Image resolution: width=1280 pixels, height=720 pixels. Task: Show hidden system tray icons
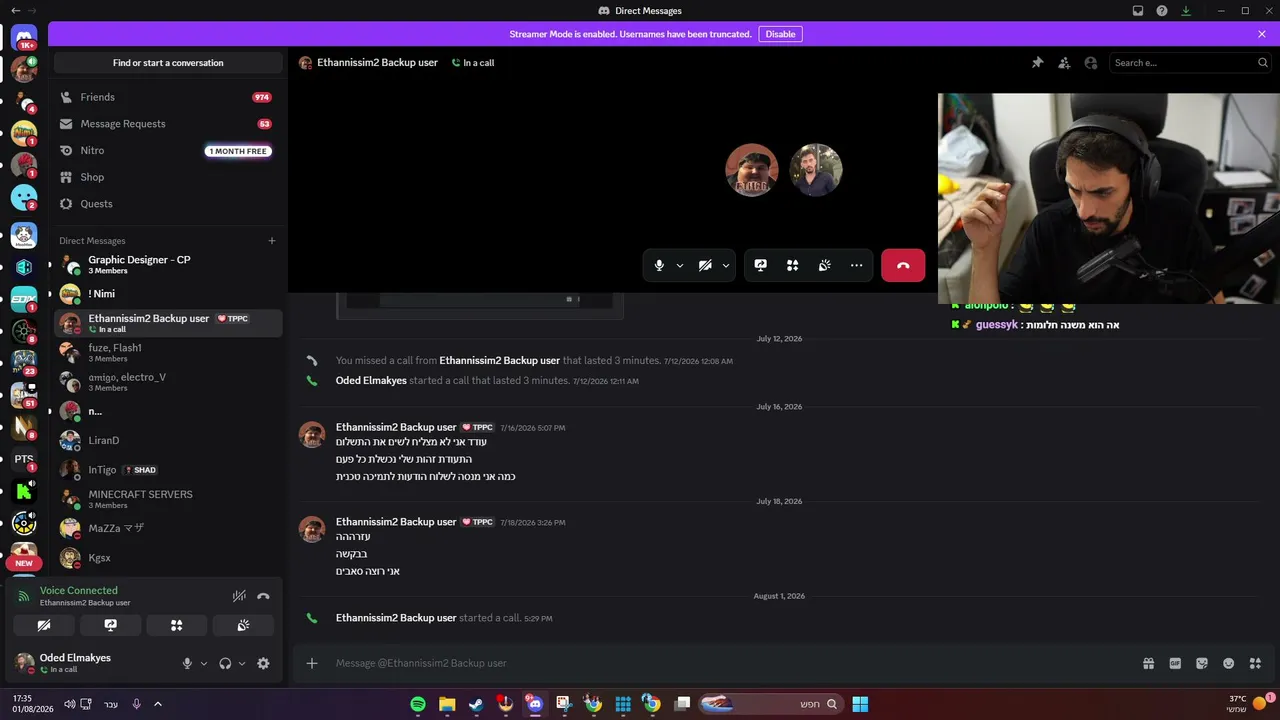(157, 704)
